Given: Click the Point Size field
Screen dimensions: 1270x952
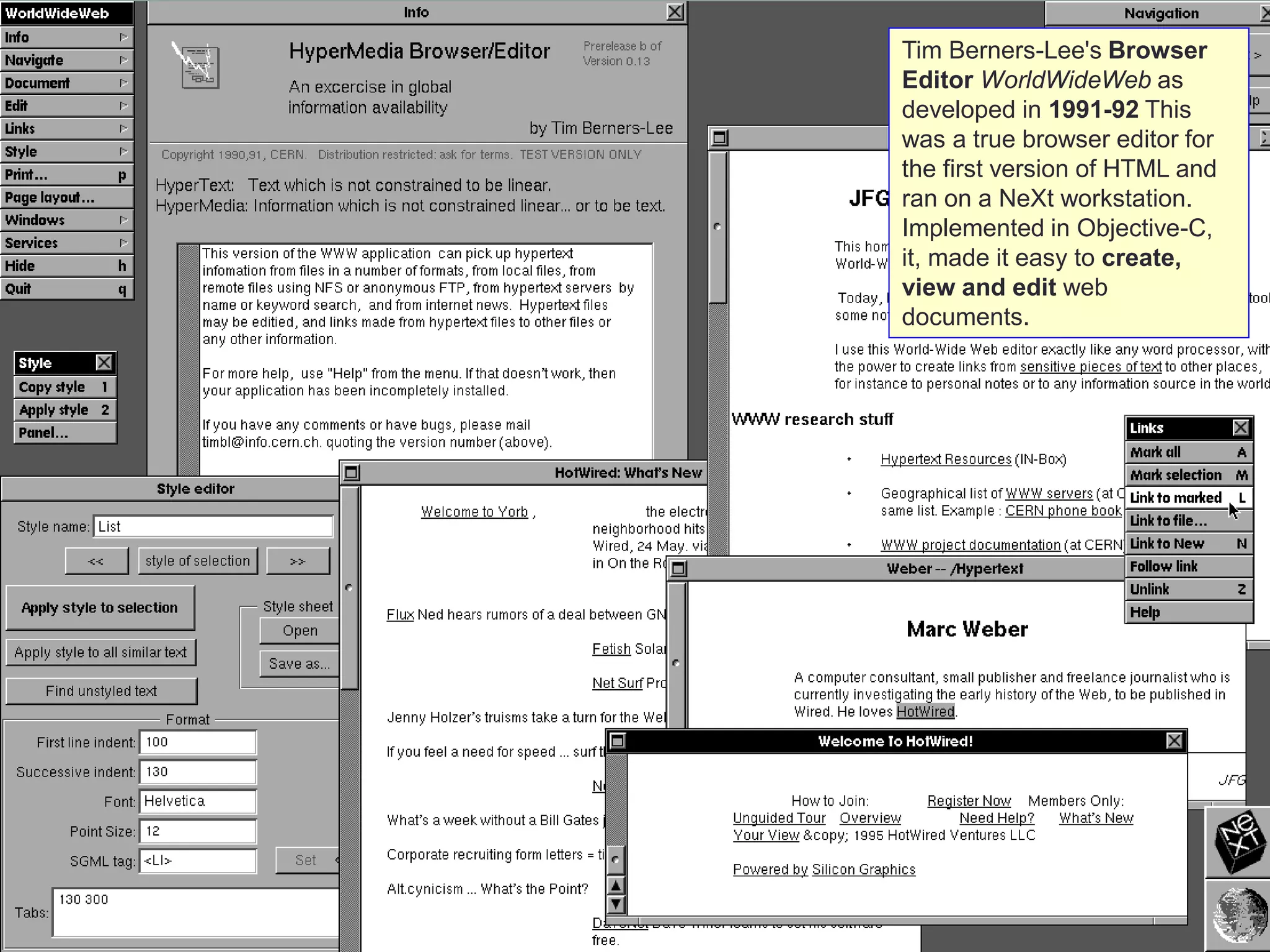Looking at the screenshot, I should (x=198, y=831).
